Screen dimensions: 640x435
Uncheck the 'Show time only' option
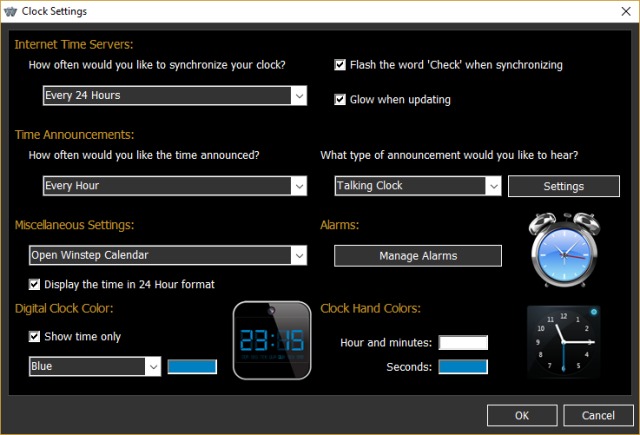coord(35,337)
